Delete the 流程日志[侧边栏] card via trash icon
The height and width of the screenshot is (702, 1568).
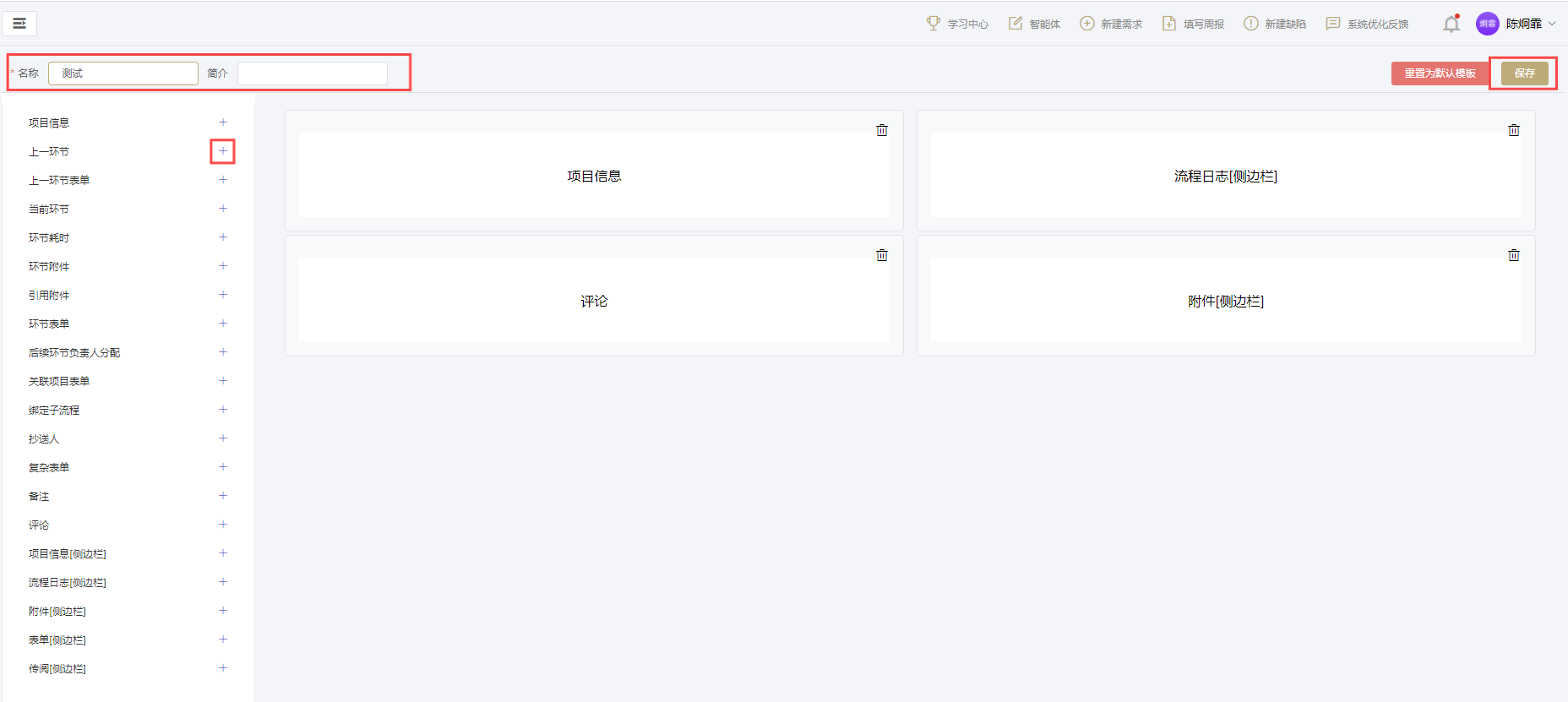coord(1514,130)
